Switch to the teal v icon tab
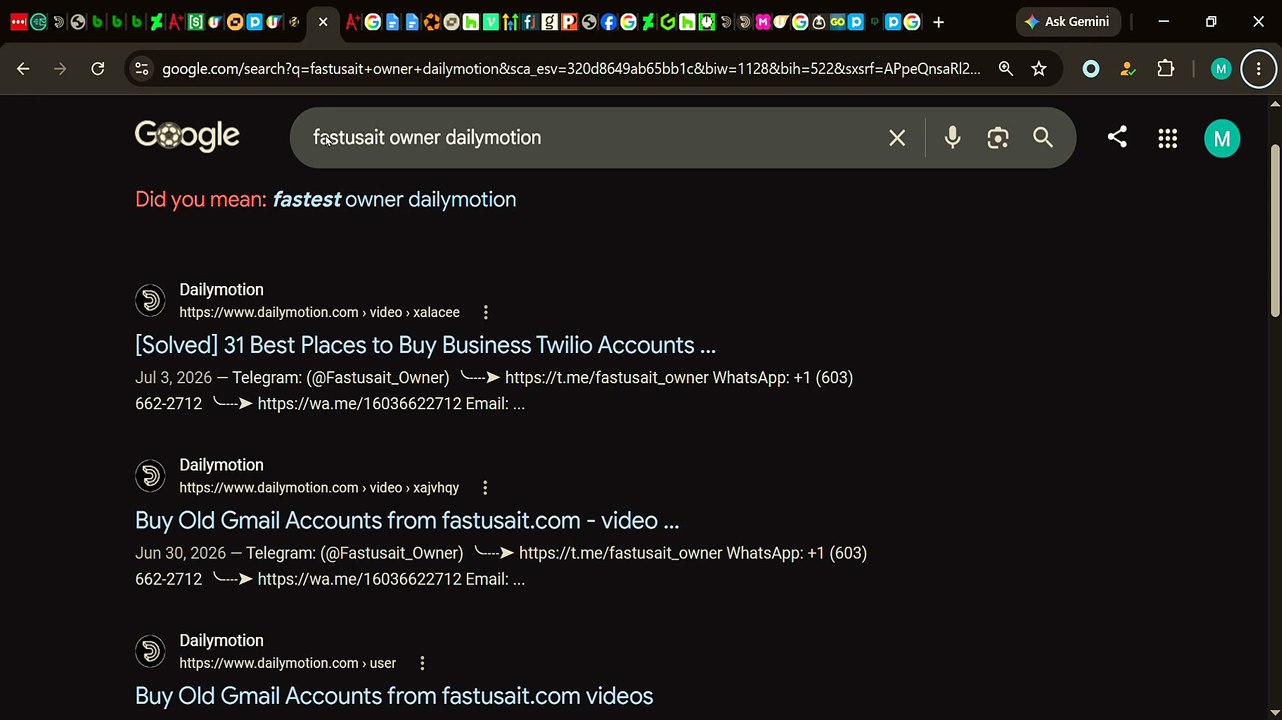 pos(491,22)
